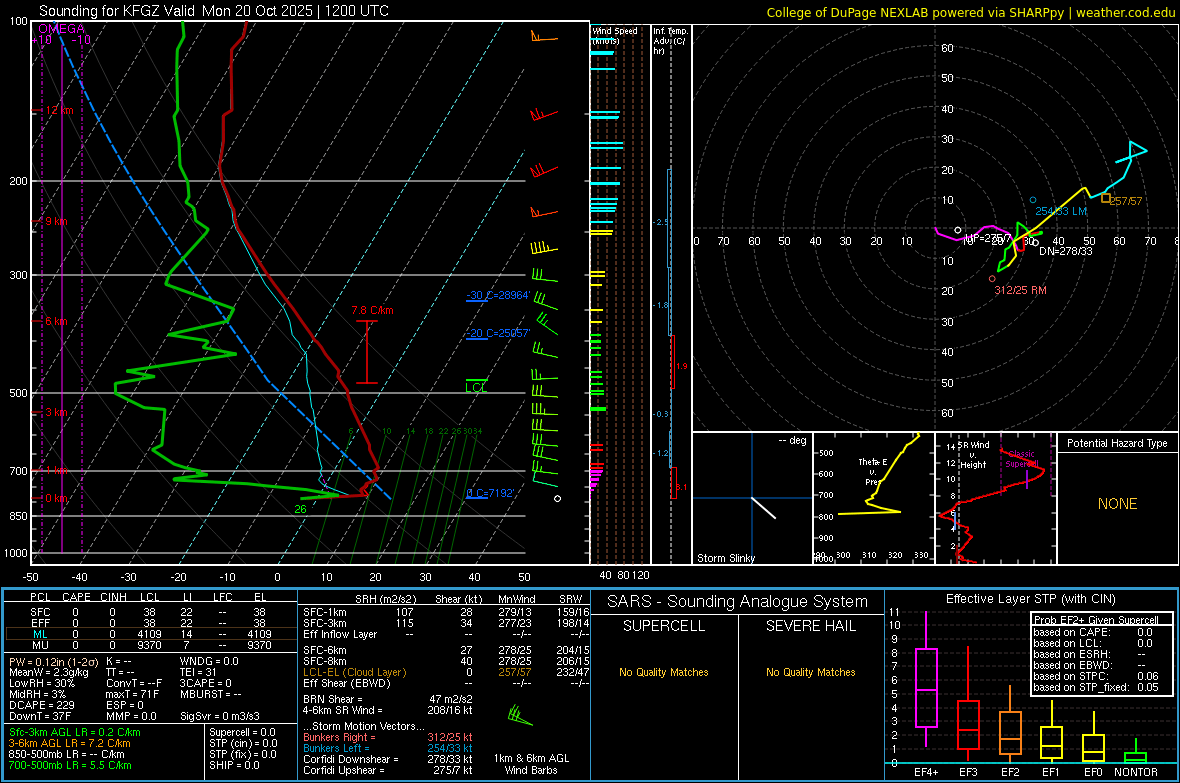The width and height of the screenshot is (1180, 783).
Task: Select the 700-500mb LR = 5.5 C/km line
Action: (x=69, y=765)
